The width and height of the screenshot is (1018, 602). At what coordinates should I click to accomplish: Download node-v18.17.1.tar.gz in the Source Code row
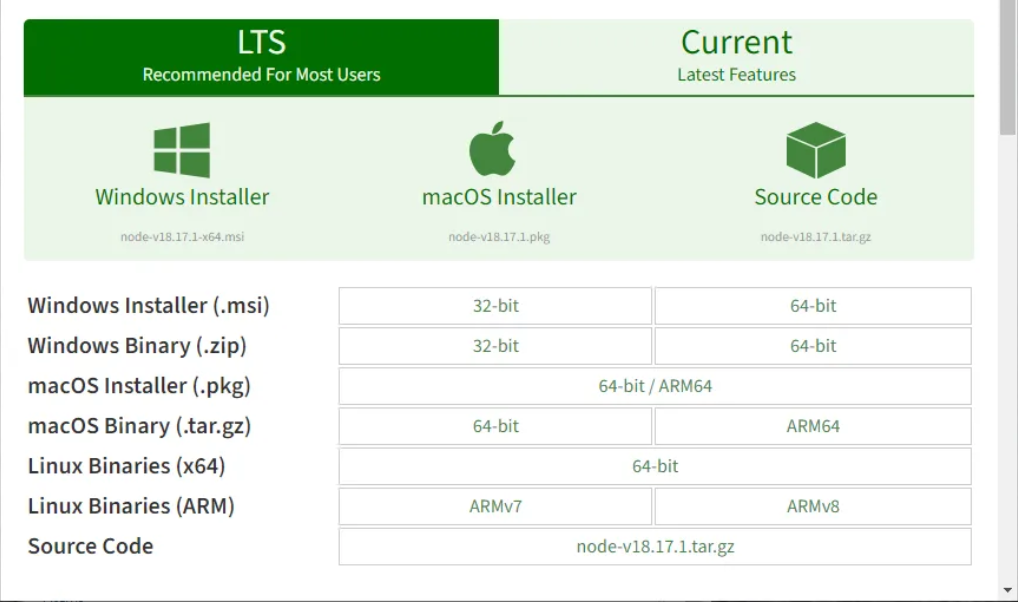655,547
